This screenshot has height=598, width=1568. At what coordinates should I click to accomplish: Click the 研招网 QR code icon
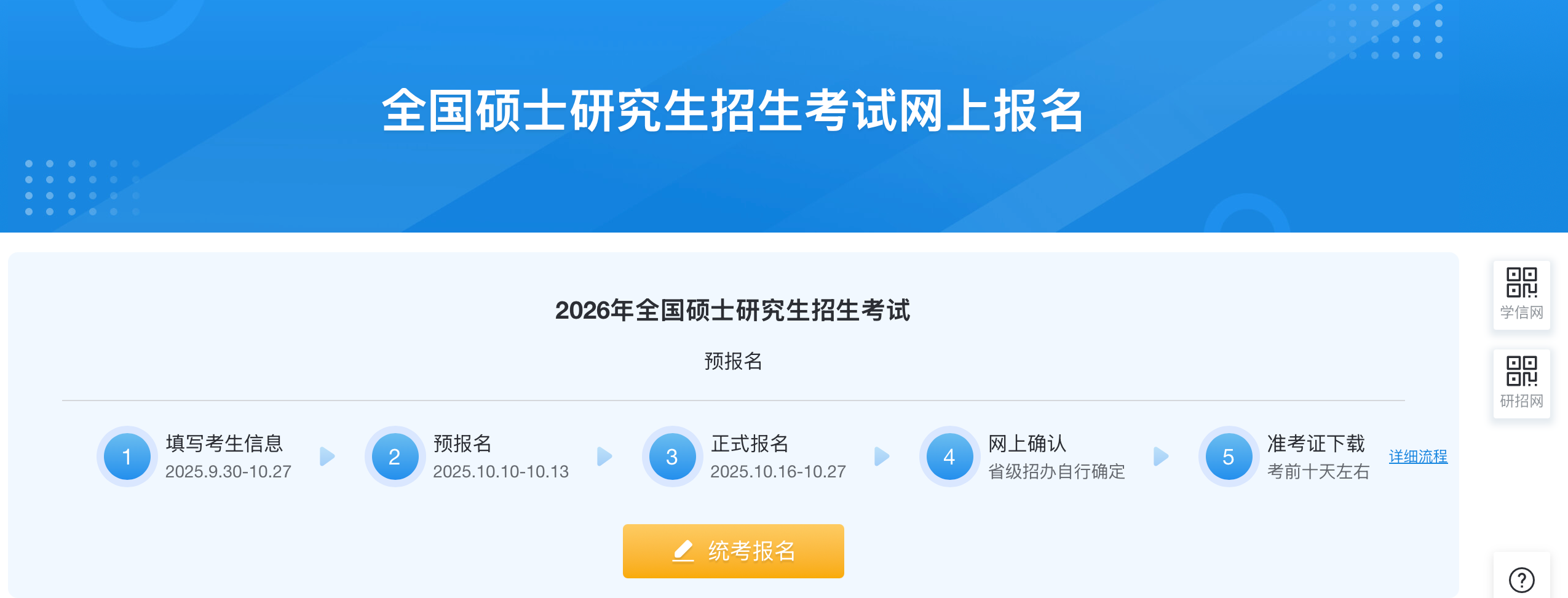[1521, 372]
